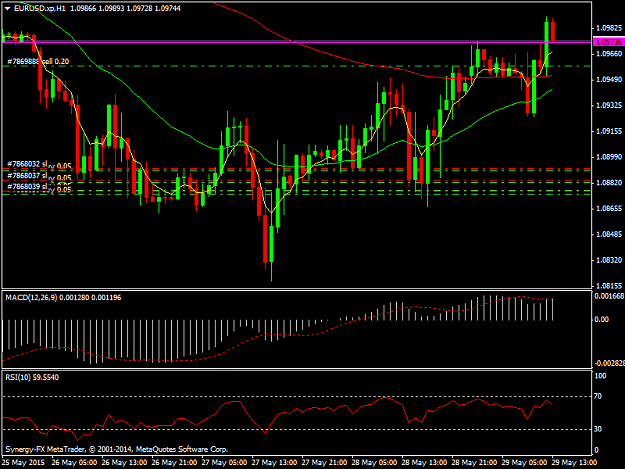This screenshot has height=469, width=625.
Task: Click the 1.08155 price axis label
Action: [x=609, y=286]
